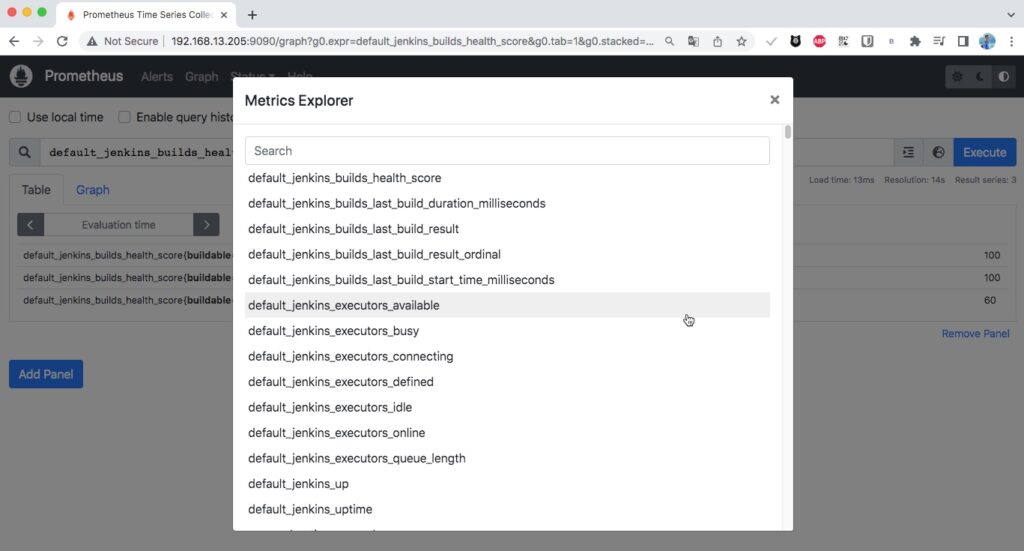
Task: Click the Metrics Explorer scrollbar
Action: [x=788, y=132]
